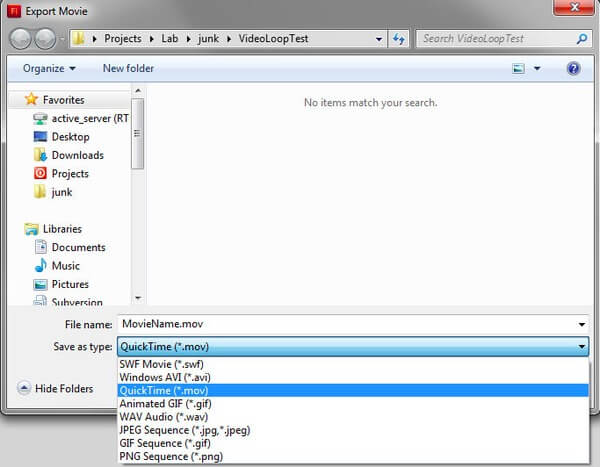This screenshot has height=467, width=600.
Task: Go to Projects in the address path
Action: click(122, 39)
